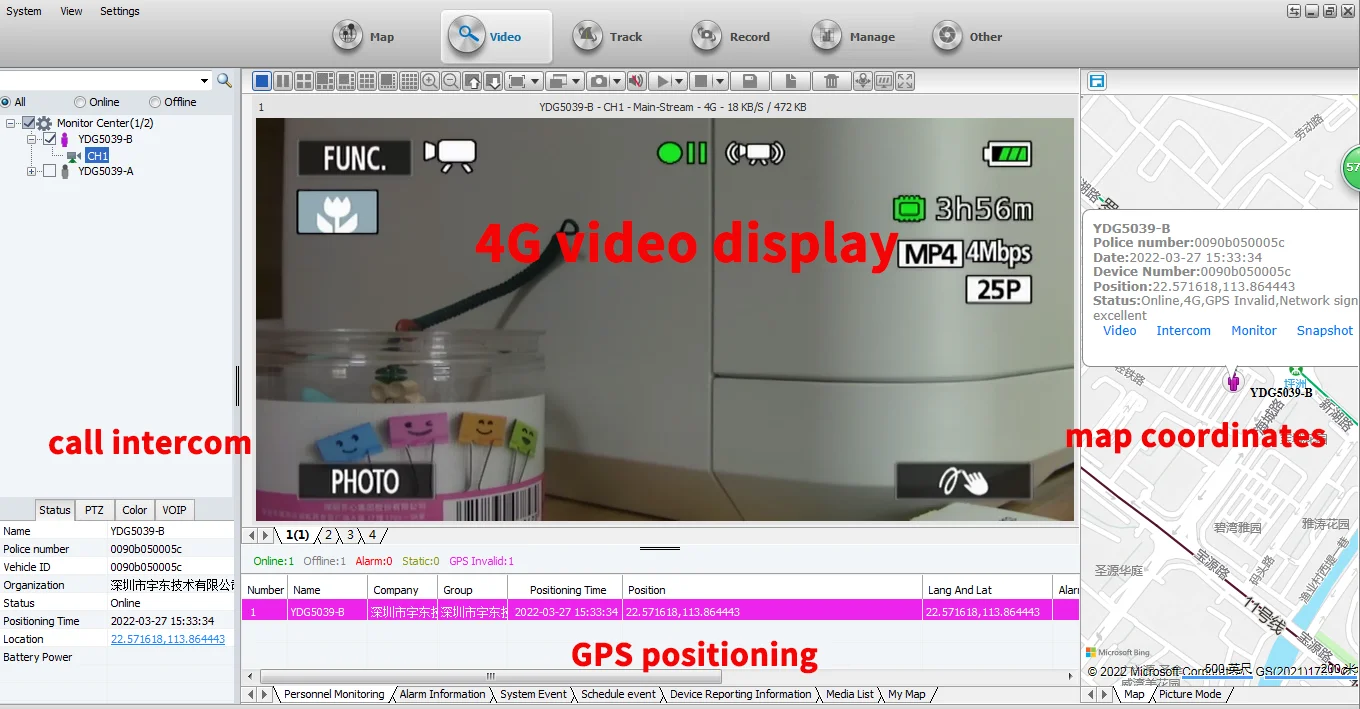This screenshot has height=709, width=1360.
Task: Check the YDG5039-A checkbox
Action: click(50, 171)
